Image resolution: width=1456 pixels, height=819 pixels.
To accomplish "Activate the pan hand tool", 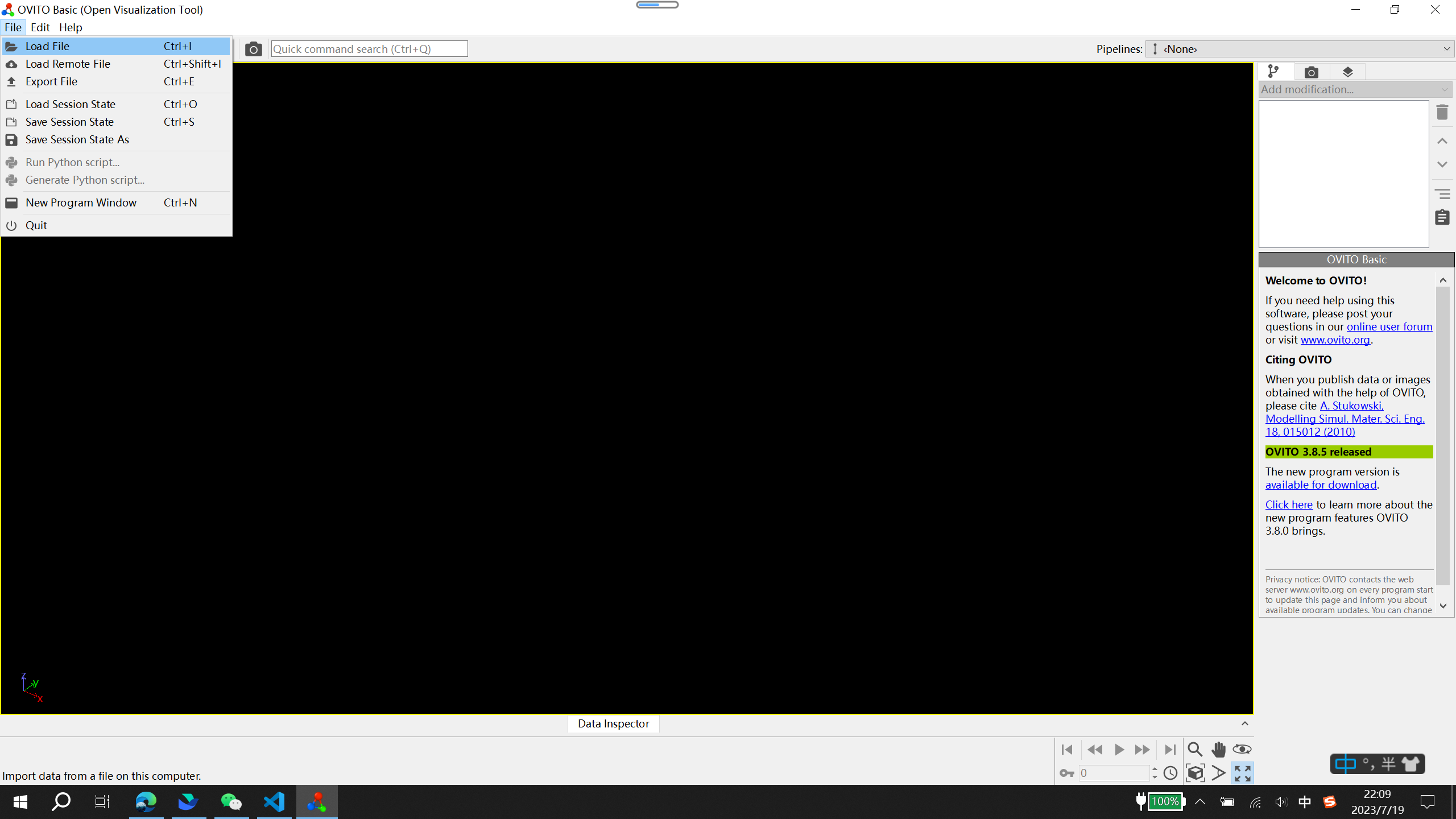I will pyautogui.click(x=1218, y=749).
